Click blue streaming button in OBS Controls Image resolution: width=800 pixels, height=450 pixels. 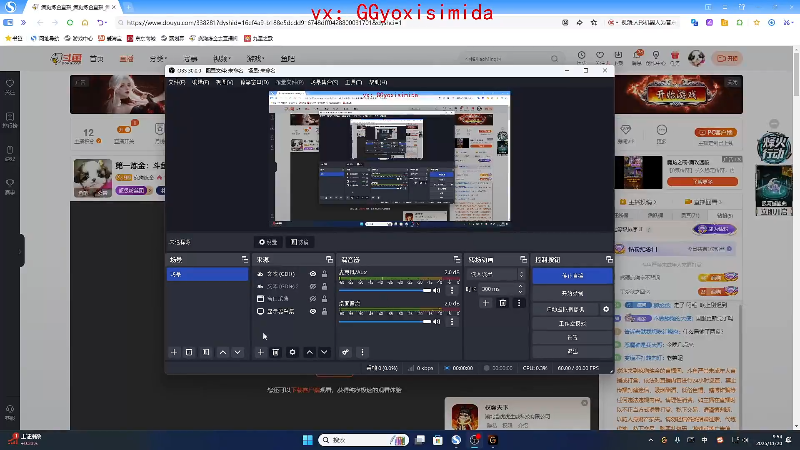click(x=572, y=276)
